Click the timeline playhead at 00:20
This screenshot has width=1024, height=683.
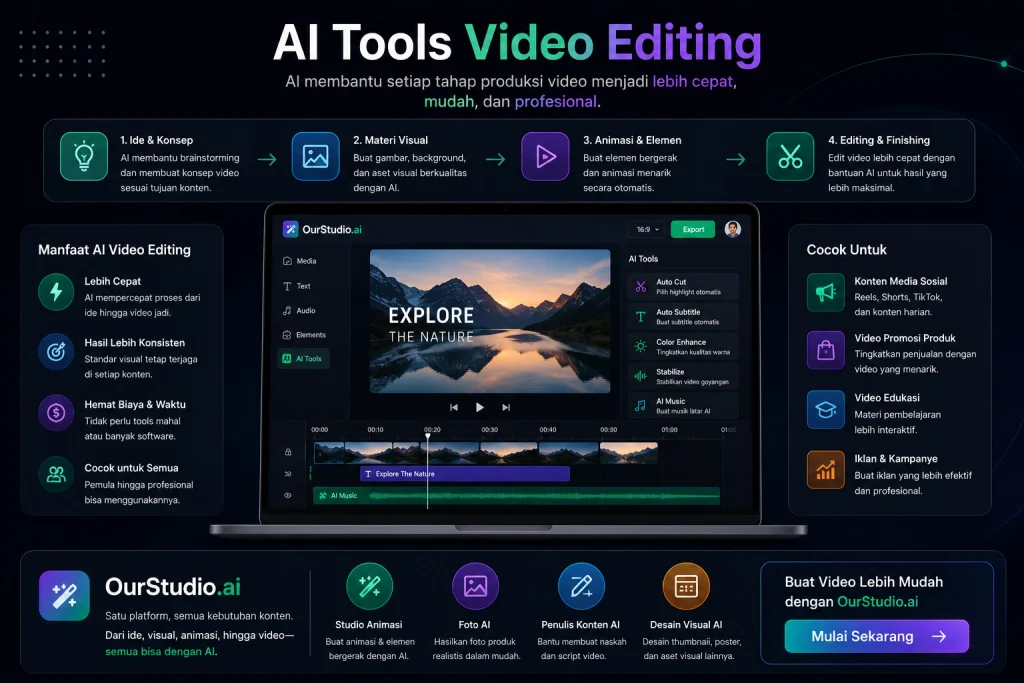pyautogui.click(x=428, y=436)
